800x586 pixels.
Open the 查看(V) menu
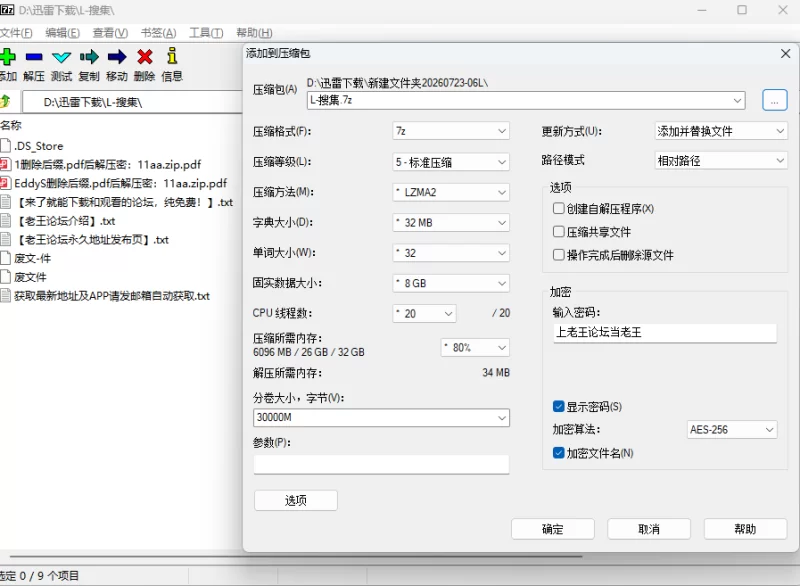(110, 33)
